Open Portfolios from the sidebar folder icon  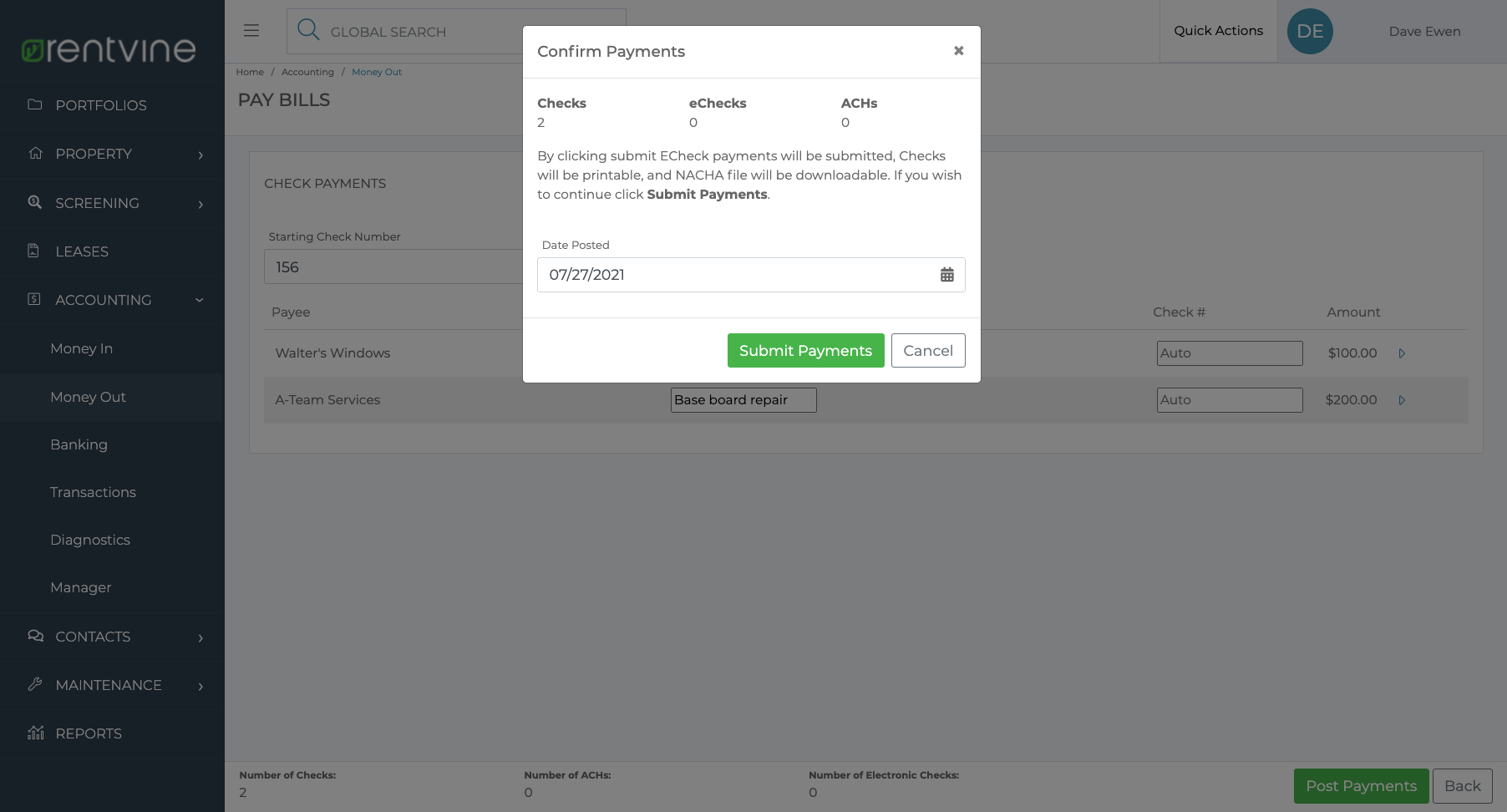point(35,104)
